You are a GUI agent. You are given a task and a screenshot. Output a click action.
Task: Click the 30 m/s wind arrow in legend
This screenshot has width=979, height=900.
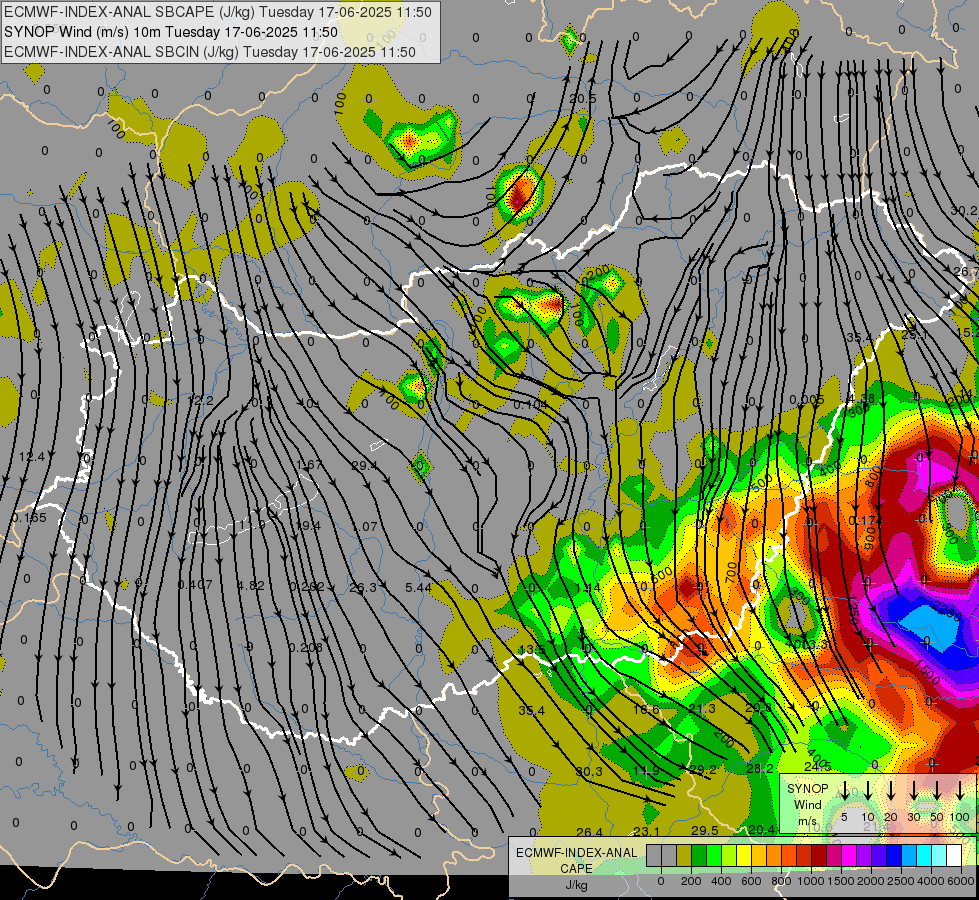[x=914, y=791]
